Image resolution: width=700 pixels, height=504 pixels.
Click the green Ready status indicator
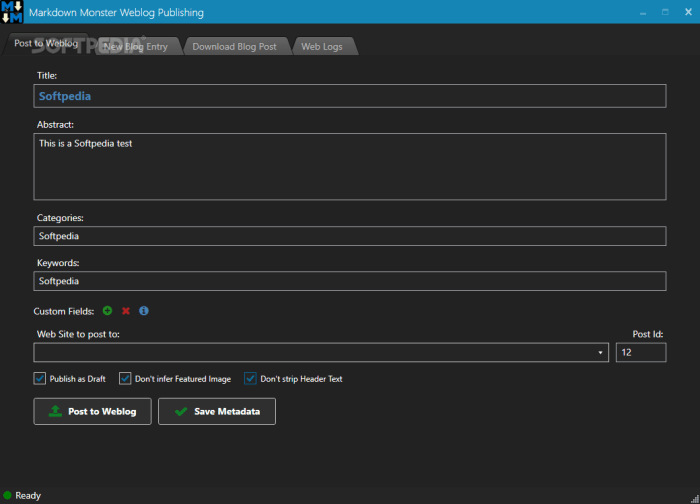coord(8,495)
